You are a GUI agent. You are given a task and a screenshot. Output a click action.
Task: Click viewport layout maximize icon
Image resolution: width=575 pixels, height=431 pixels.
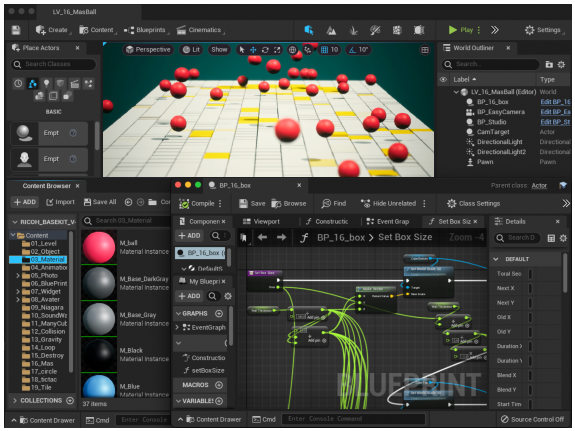click(425, 50)
